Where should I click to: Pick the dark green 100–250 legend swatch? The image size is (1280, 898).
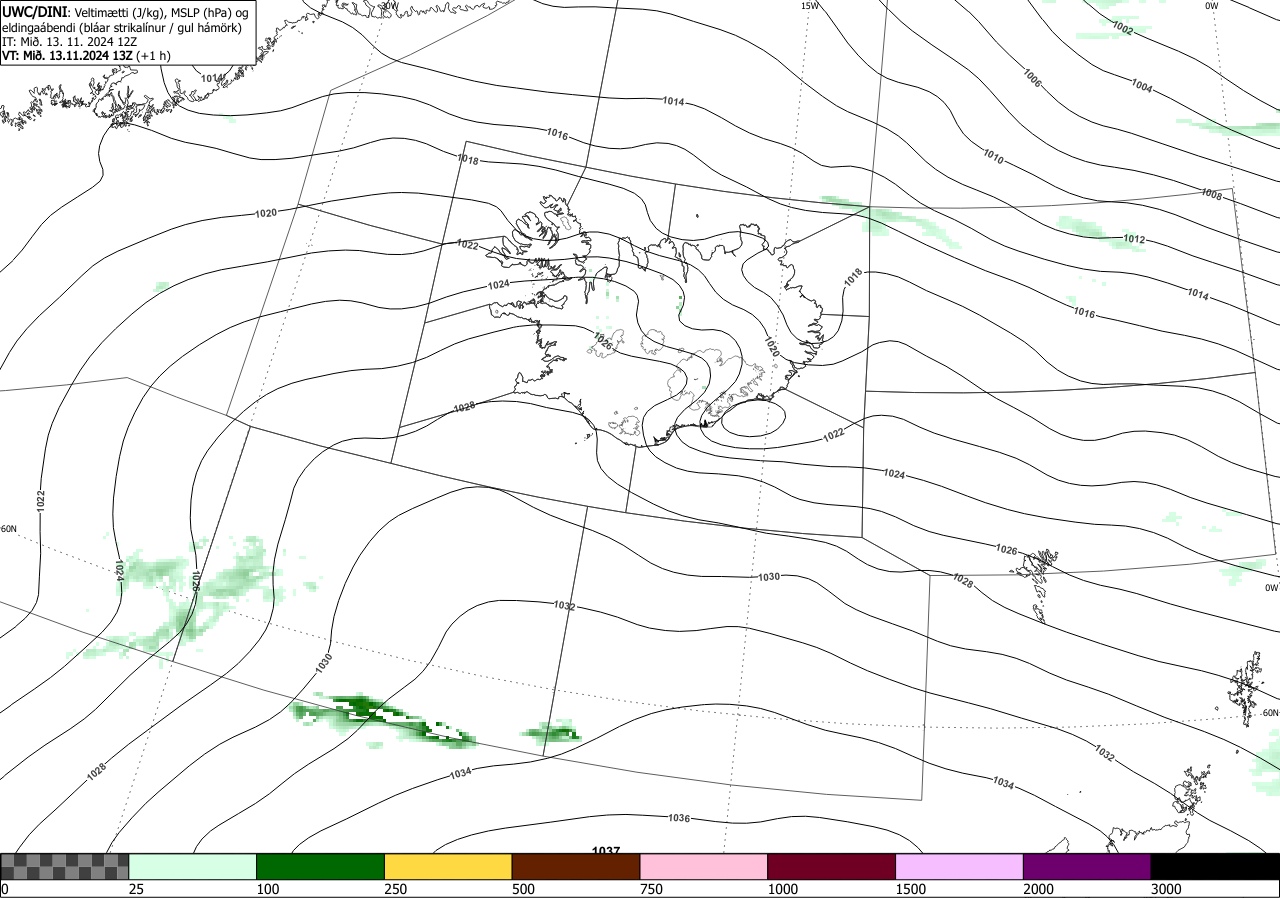point(321,866)
